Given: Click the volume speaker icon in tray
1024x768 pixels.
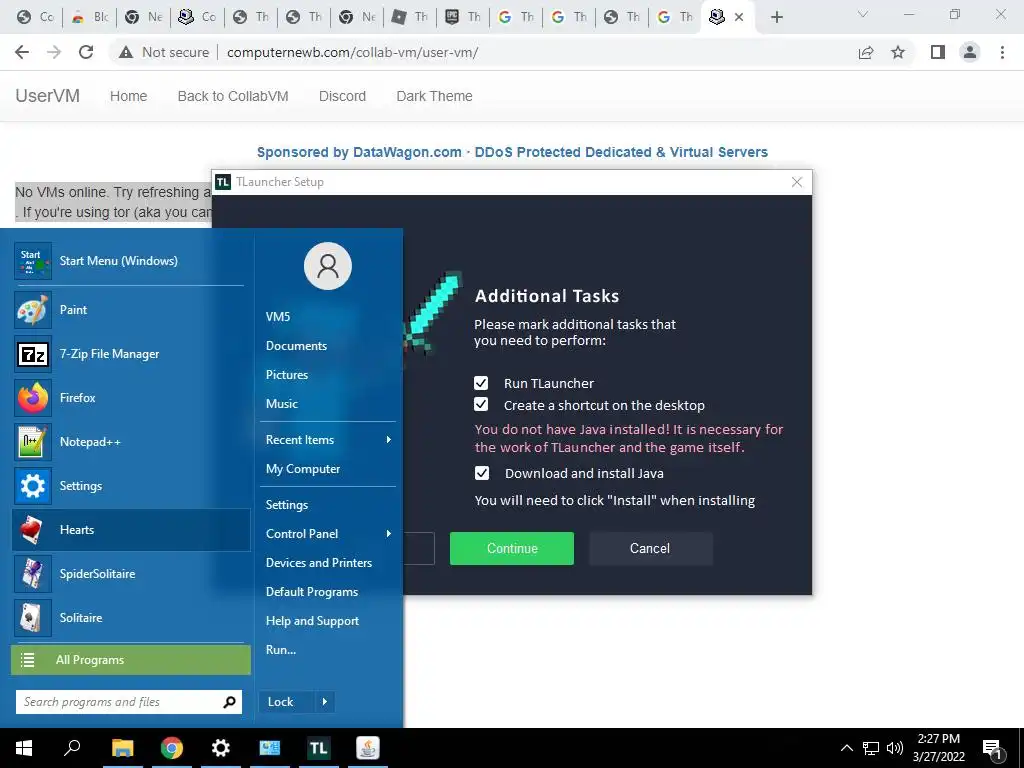Looking at the screenshot, I should [895, 748].
